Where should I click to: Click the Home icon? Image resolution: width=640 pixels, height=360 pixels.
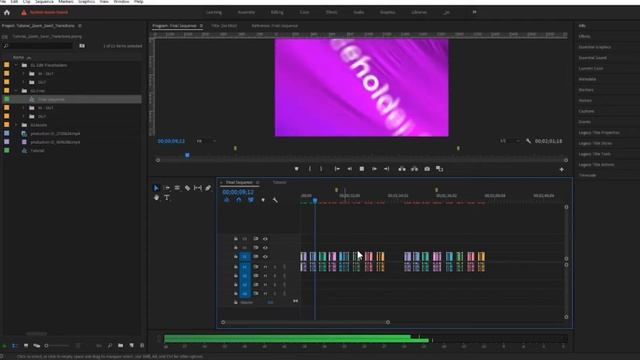(7, 12)
